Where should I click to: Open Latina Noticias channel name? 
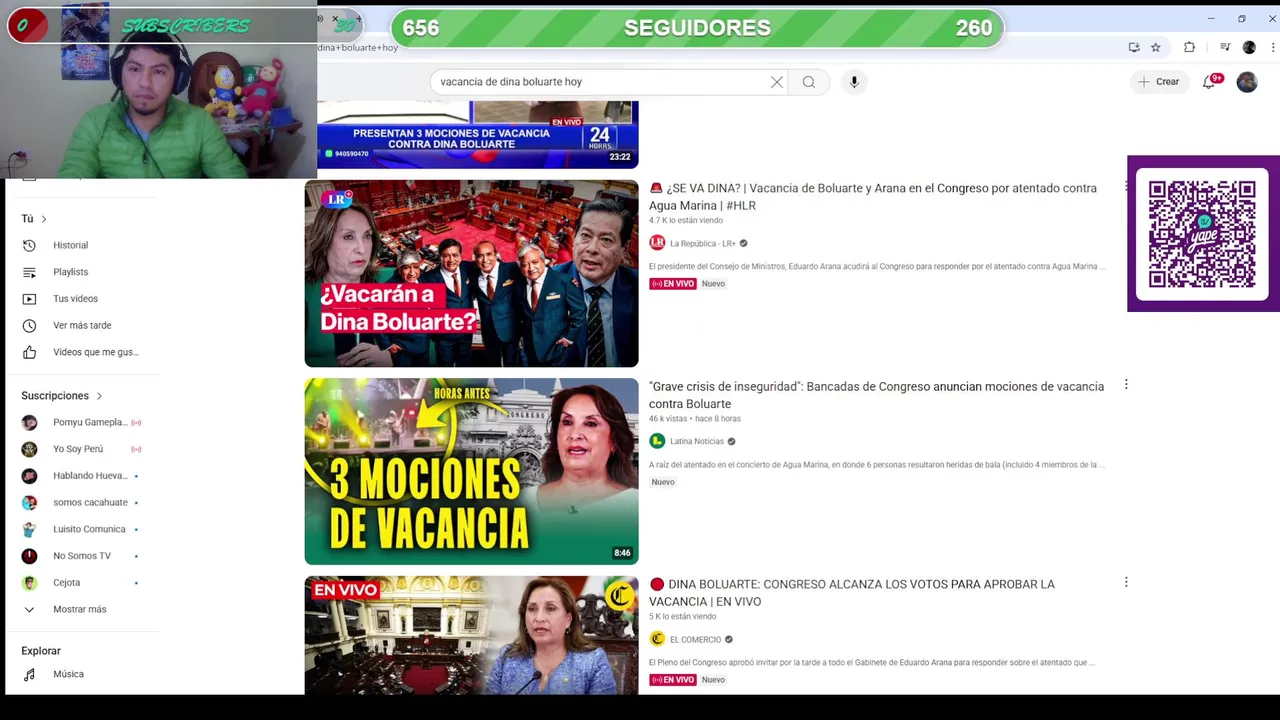click(x=697, y=441)
